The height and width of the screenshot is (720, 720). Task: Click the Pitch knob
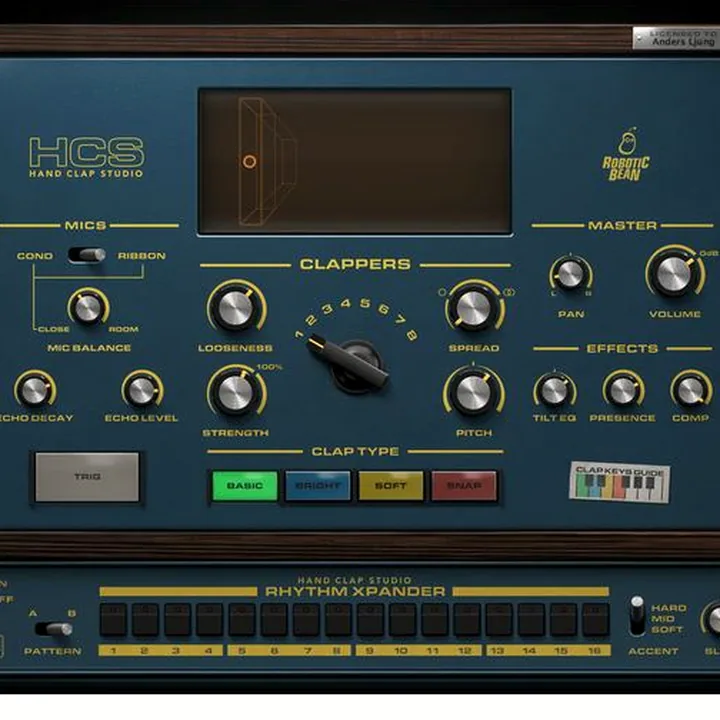[x=473, y=394]
